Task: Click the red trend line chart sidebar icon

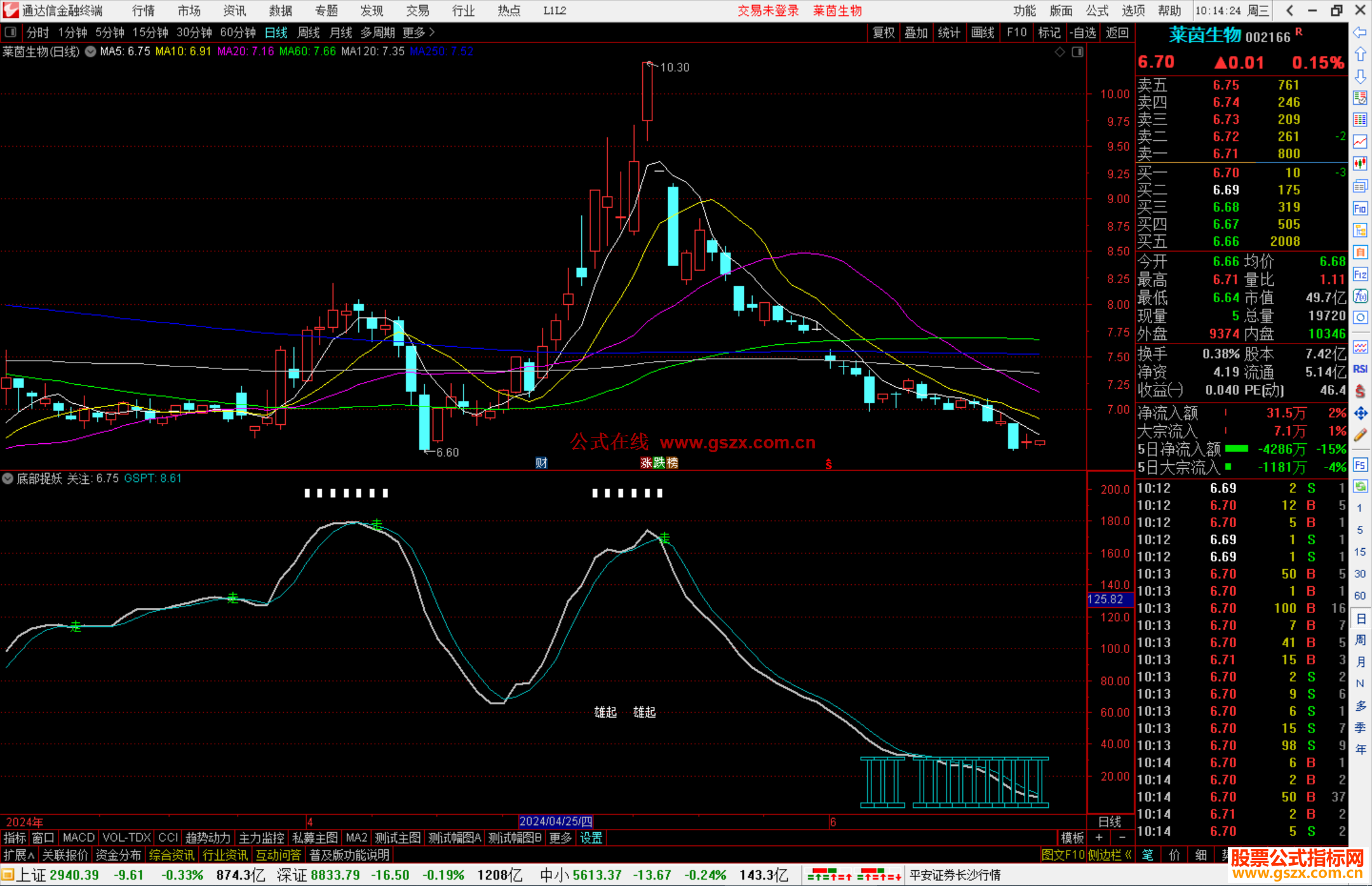Action: click(x=1360, y=142)
